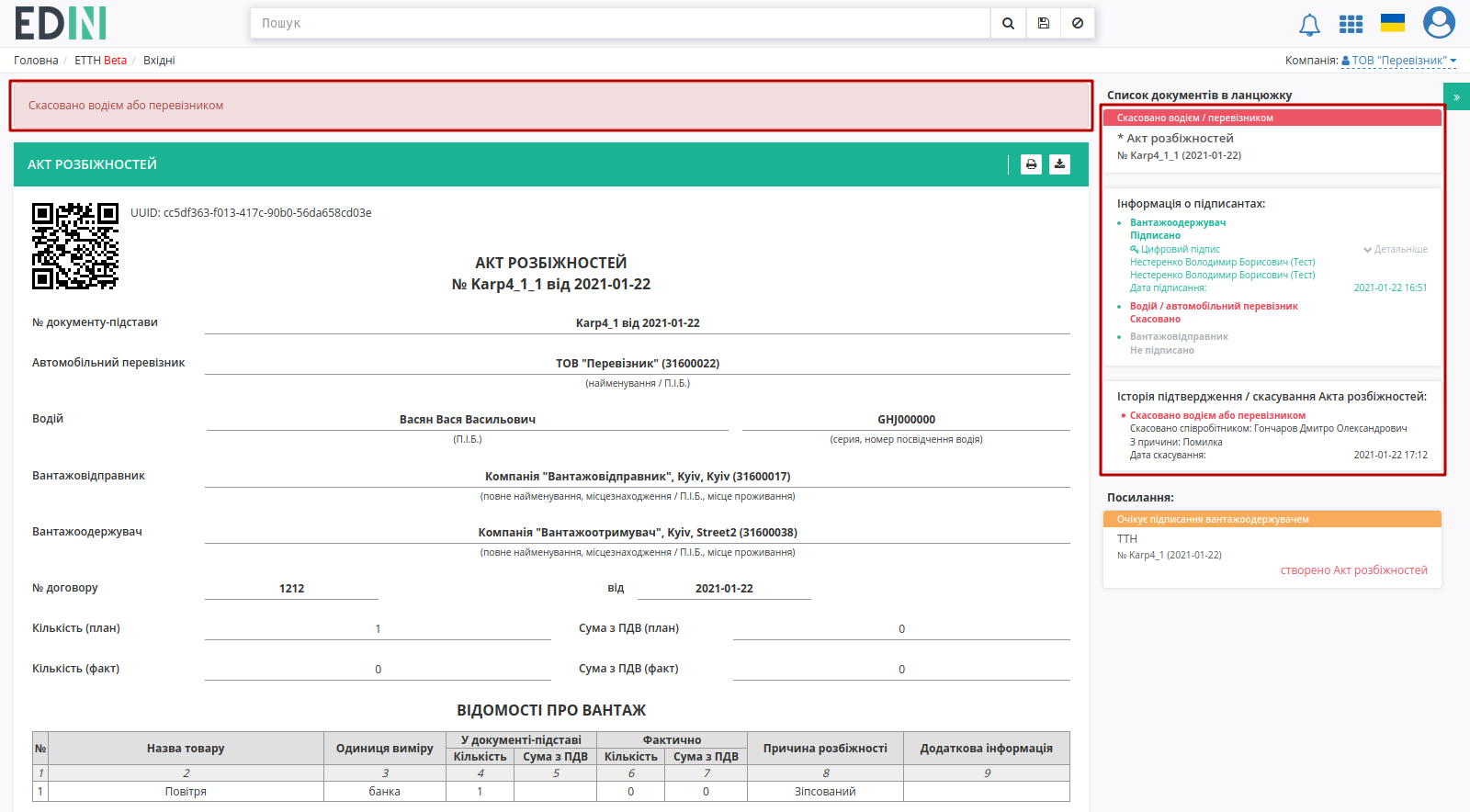Viewport: 1470px width, 812px height.
Task: Click the QR code image
Action: pyautogui.click(x=75, y=246)
